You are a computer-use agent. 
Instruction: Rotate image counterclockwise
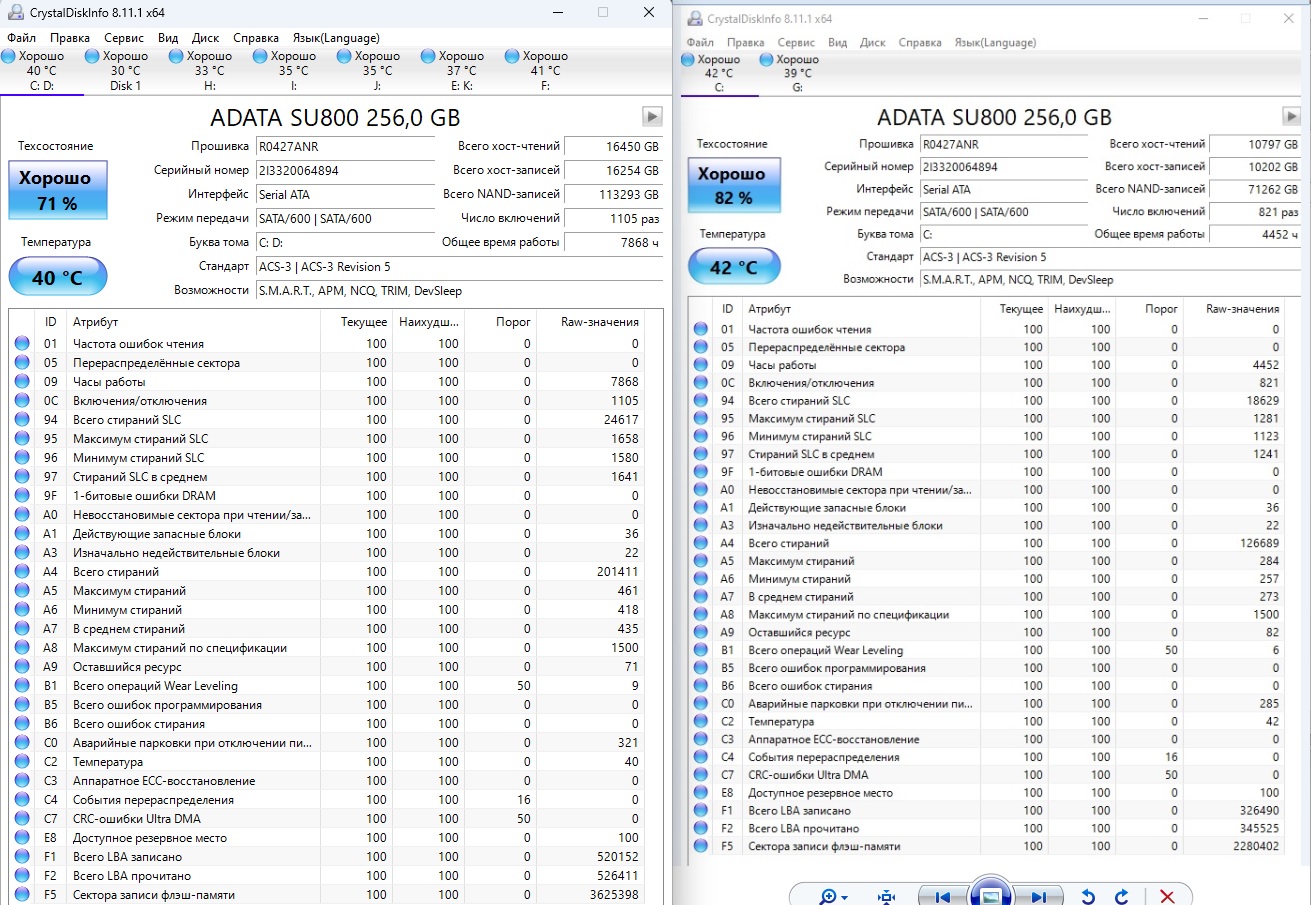[1089, 896]
